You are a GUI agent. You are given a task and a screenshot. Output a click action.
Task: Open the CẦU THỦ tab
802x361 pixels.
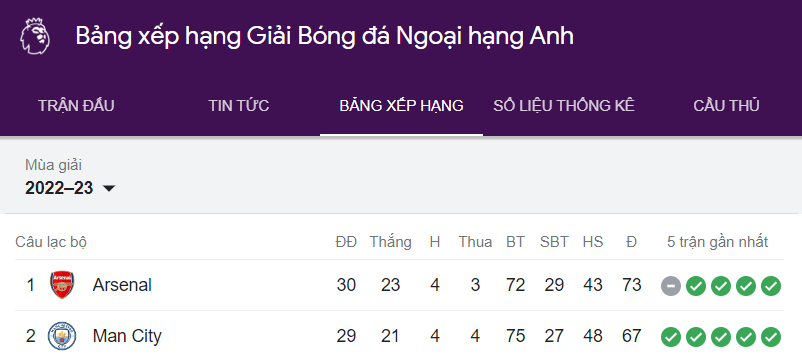click(x=726, y=106)
